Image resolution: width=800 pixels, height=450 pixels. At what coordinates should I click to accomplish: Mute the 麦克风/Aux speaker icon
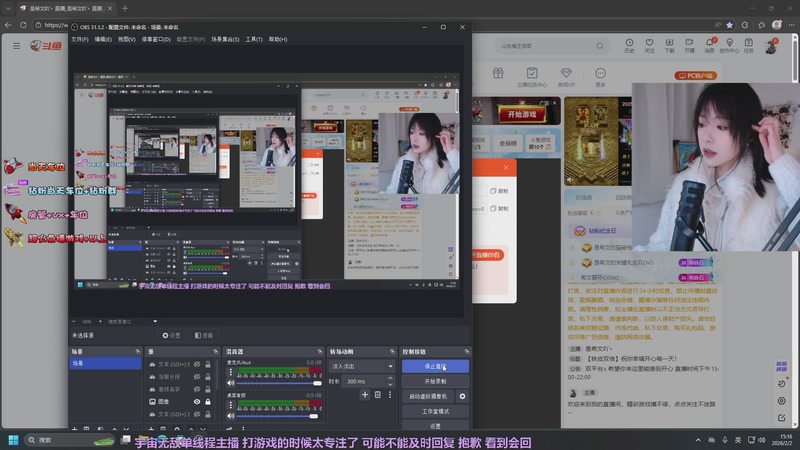click(231, 383)
